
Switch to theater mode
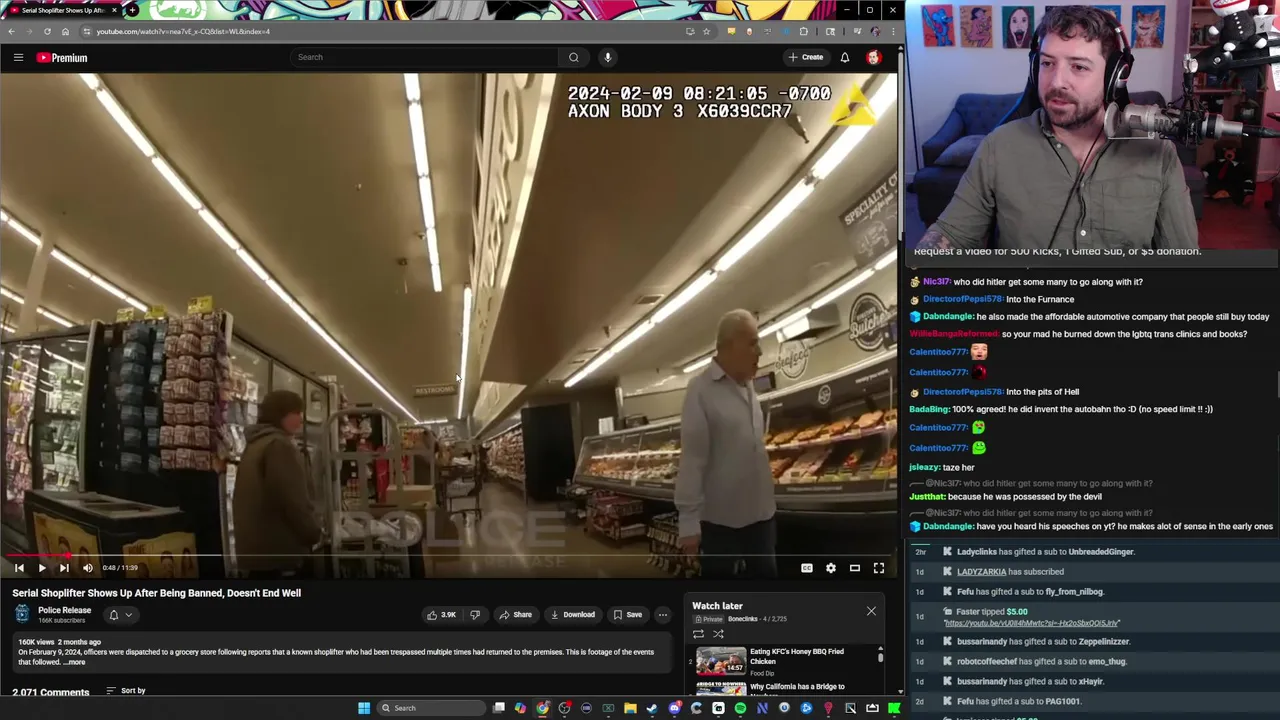[x=855, y=568]
